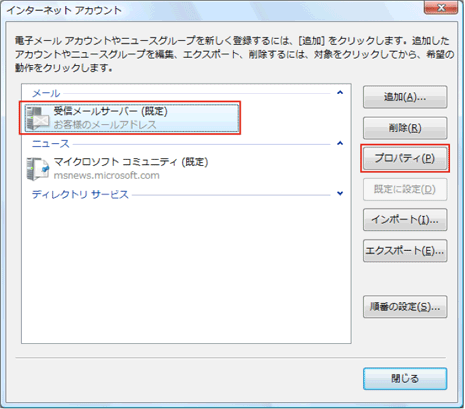Open the 順番の設定(S)... dialog
Viewport: 465px width, 409px height.
tap(405, 307)
